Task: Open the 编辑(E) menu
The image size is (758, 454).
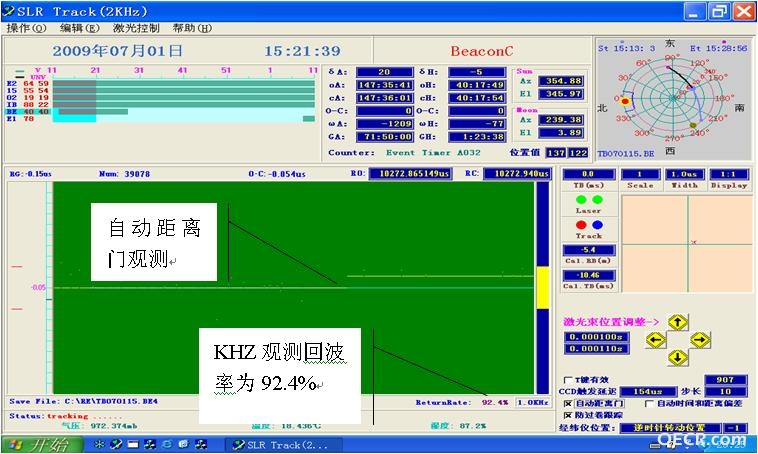Action: (79, 28)
